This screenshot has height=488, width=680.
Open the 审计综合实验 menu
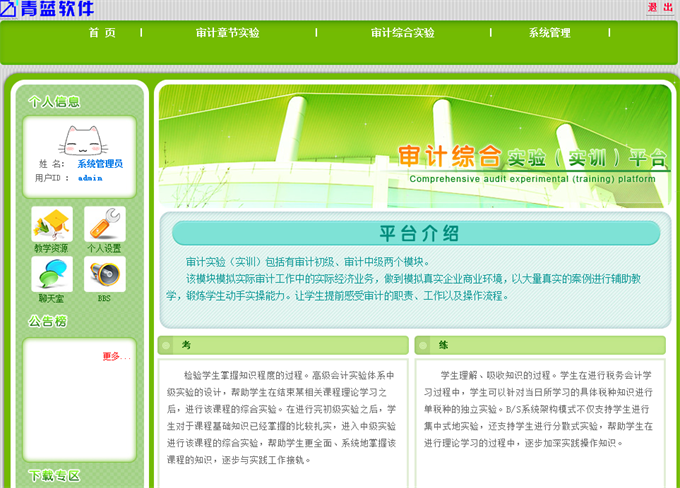402,33
